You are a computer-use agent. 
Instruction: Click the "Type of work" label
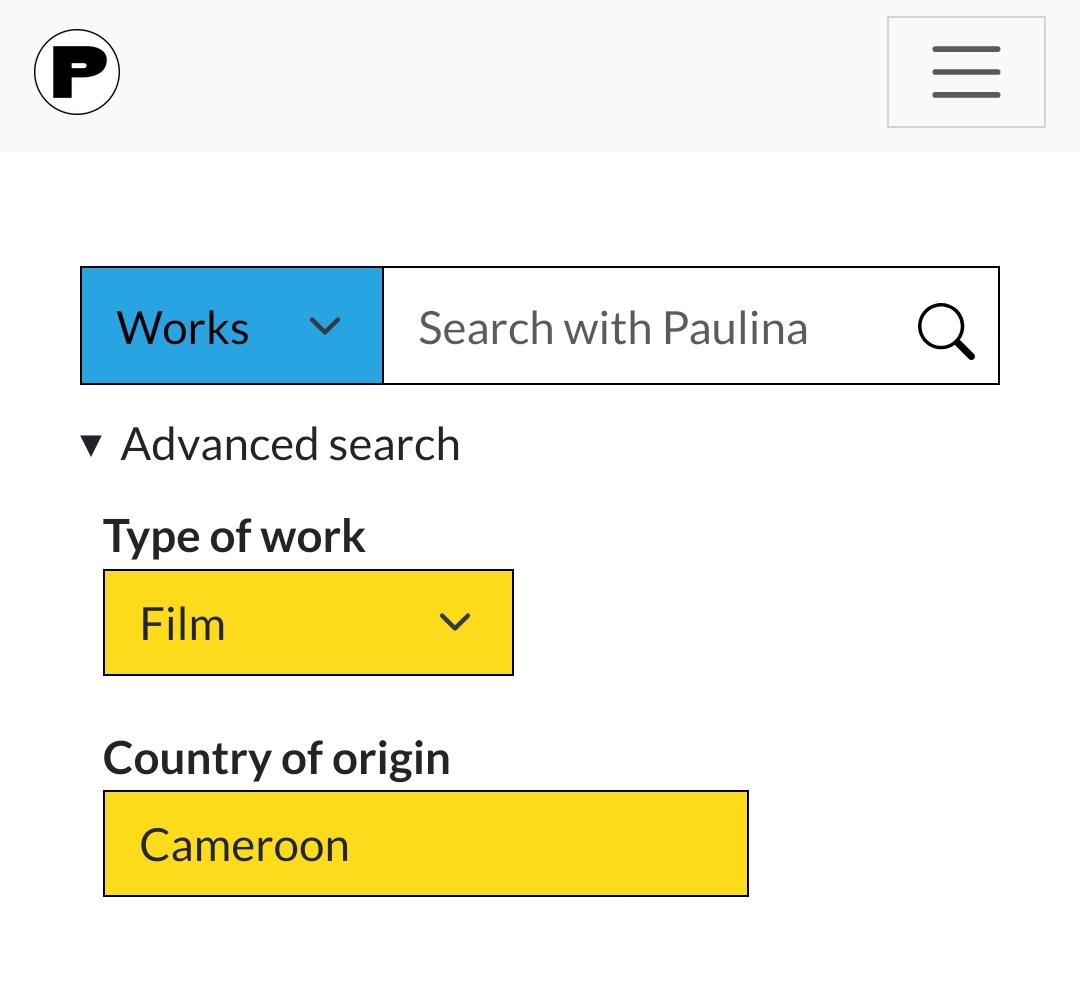(234, 536)
